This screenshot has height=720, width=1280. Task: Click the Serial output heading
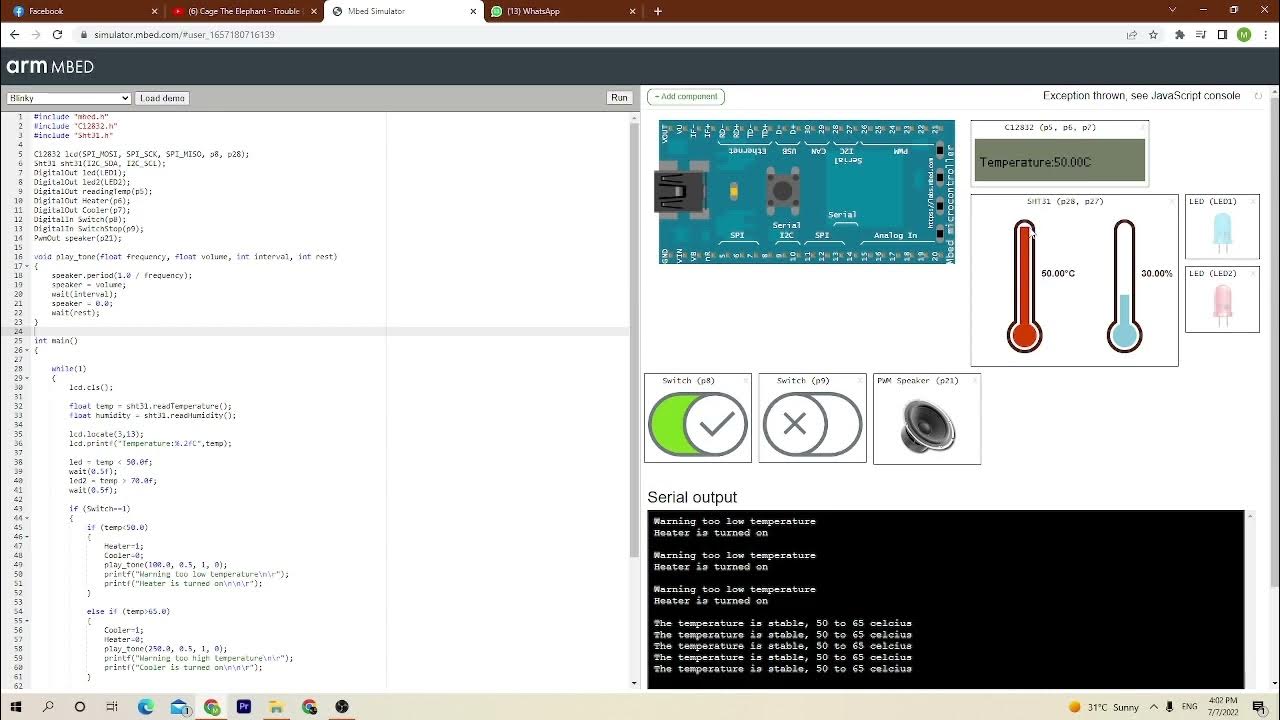pos(692,497)
